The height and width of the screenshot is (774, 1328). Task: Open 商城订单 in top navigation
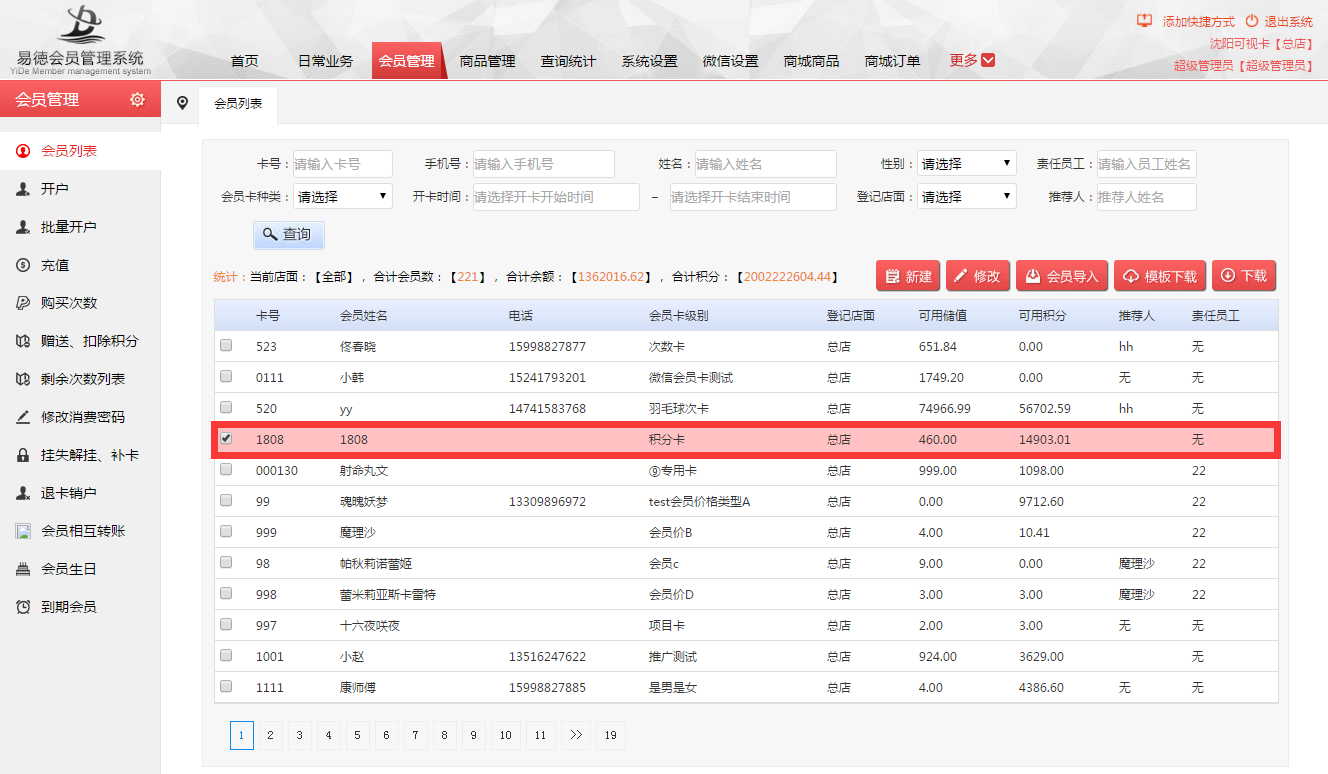pos(892,61)
